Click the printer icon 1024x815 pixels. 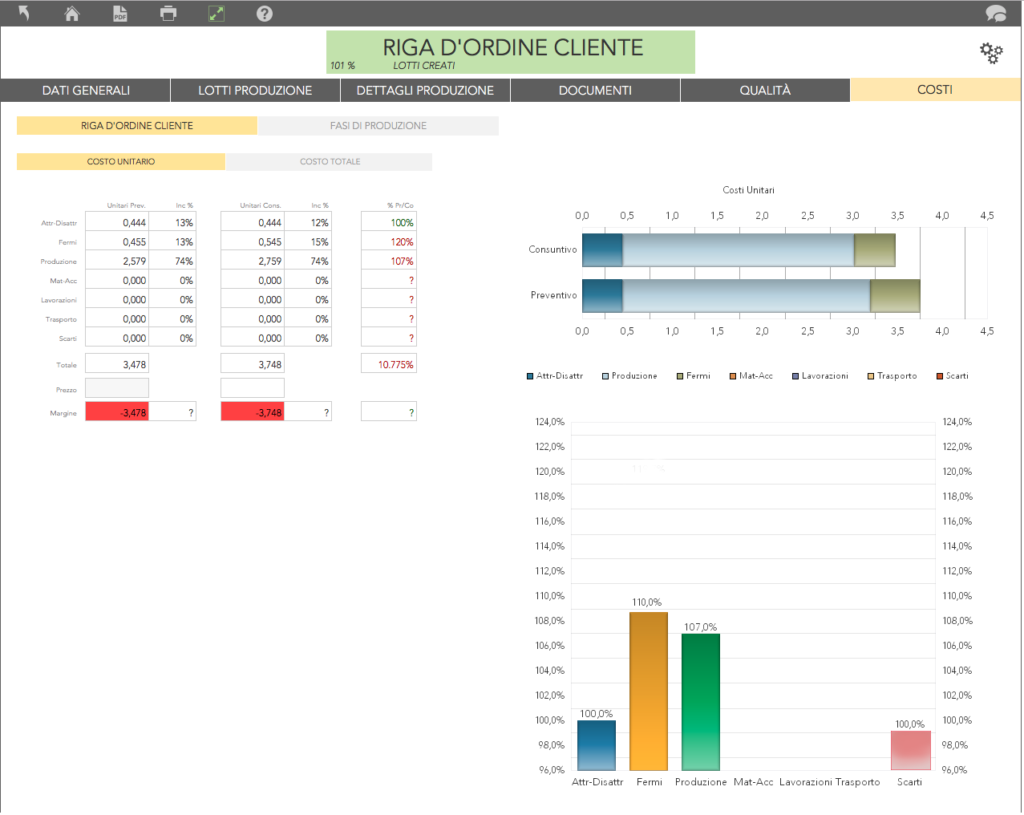tap(168, 13)
